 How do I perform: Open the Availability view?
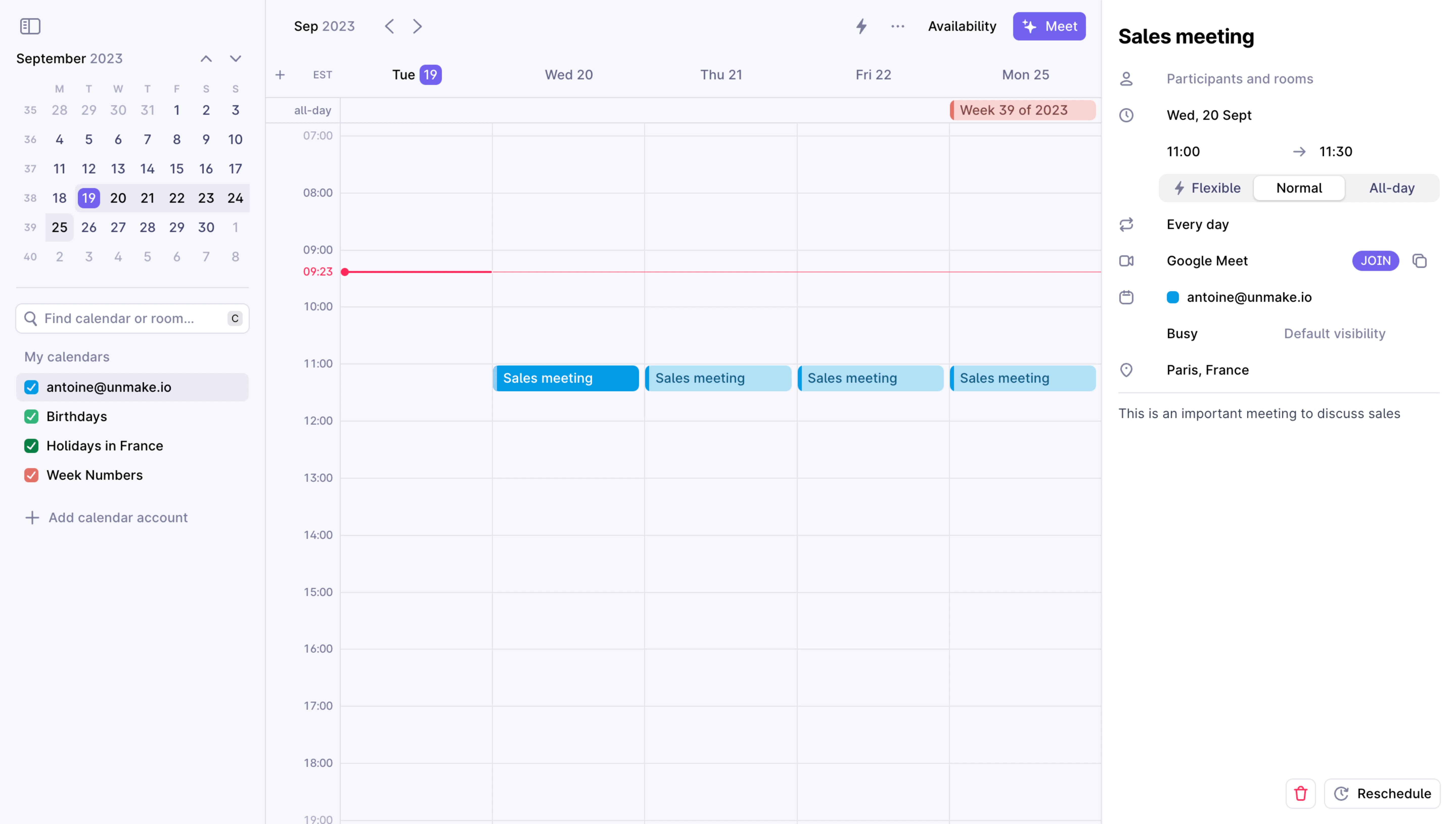click(962, 26)
